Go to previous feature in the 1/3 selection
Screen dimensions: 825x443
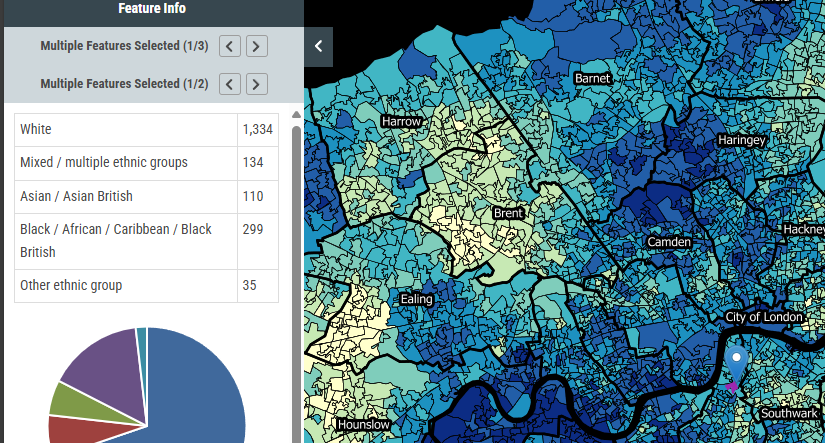pyautogui.click(x=230, y=46)
